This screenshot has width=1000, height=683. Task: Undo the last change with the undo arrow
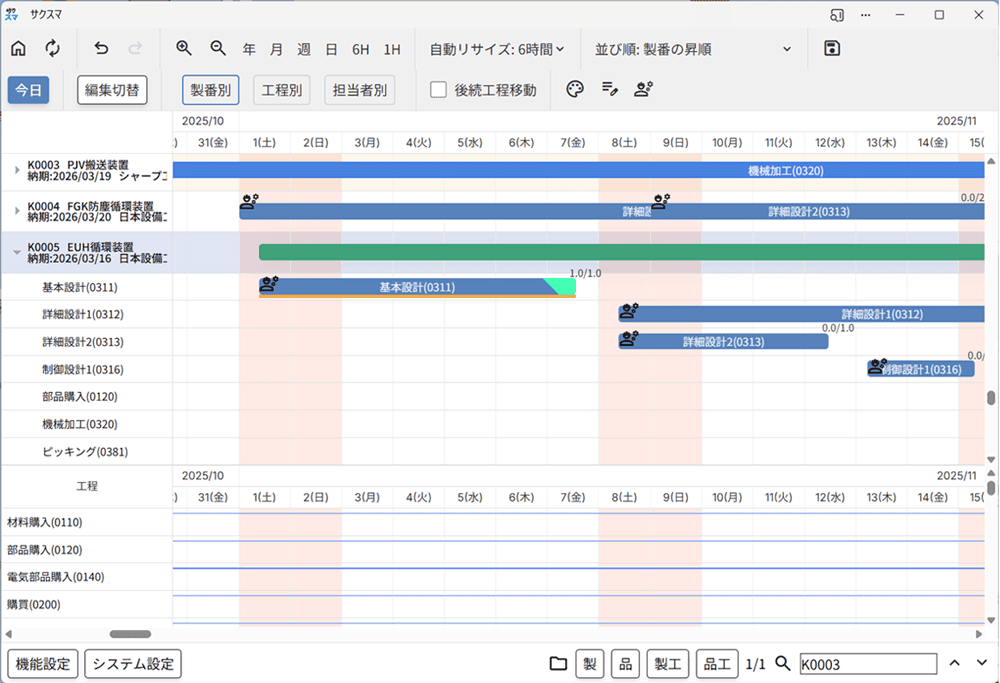point(100,48)
